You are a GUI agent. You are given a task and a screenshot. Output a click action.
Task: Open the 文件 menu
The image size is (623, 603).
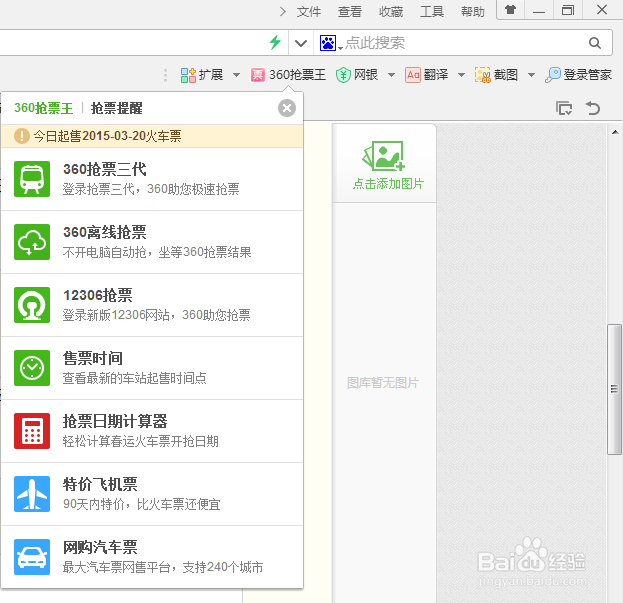pos(309,12)
